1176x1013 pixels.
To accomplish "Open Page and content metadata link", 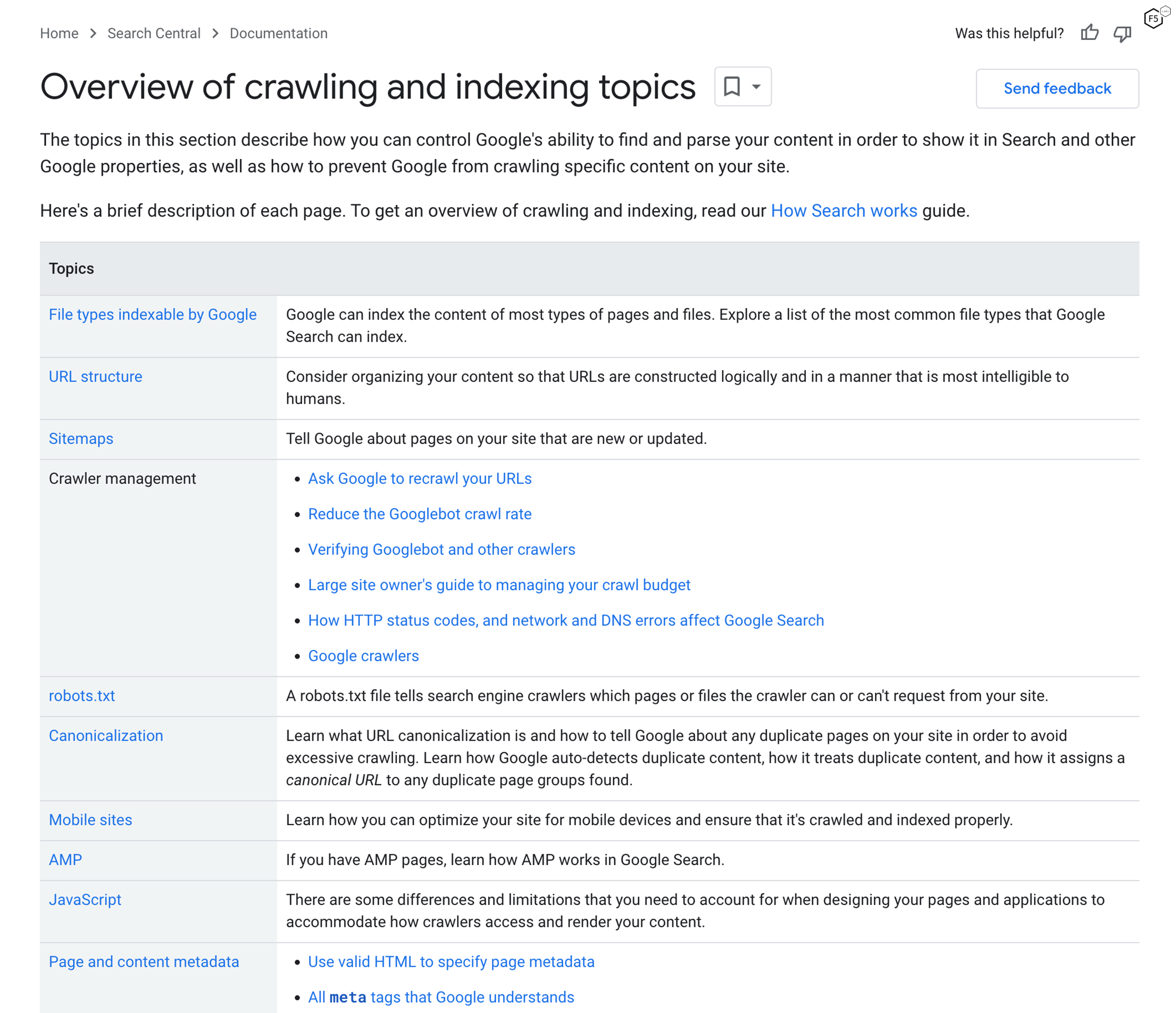I will 144,962.
